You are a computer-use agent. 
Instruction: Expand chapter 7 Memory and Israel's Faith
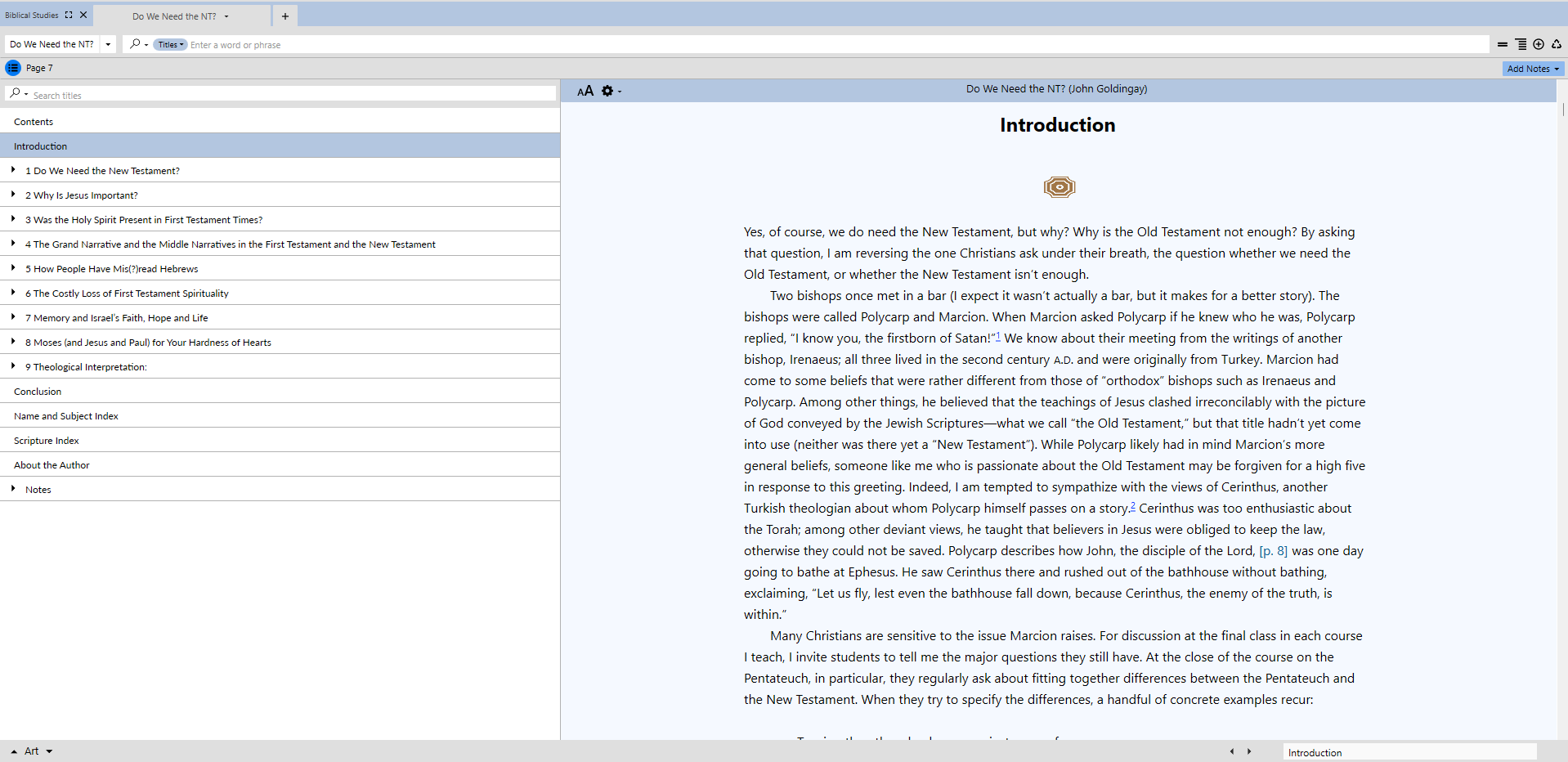(x=13, y=317)
